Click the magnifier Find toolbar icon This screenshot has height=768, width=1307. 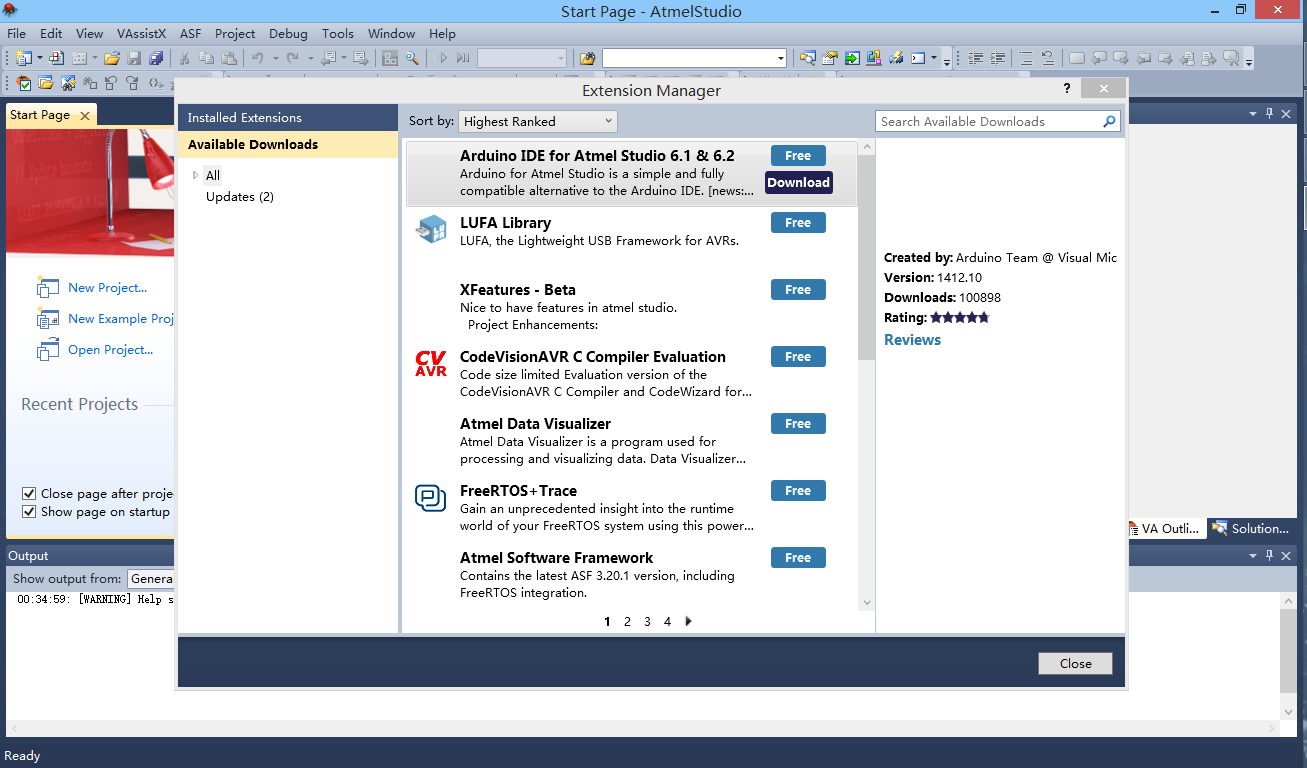(412, 58)
